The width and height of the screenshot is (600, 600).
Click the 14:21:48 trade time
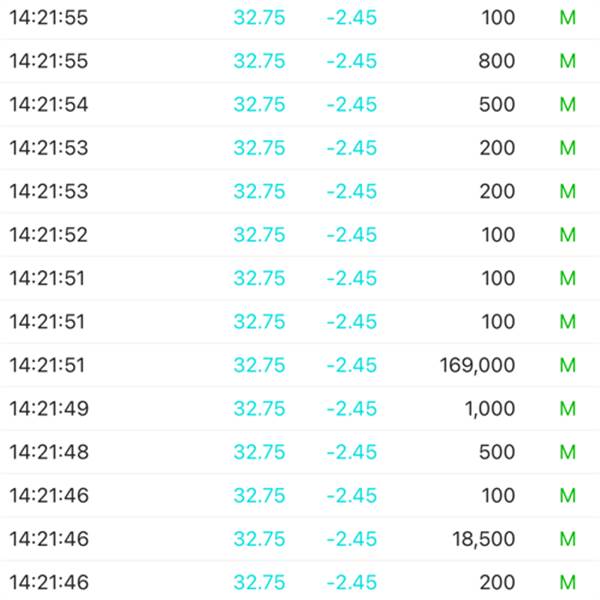coord(49,452)
